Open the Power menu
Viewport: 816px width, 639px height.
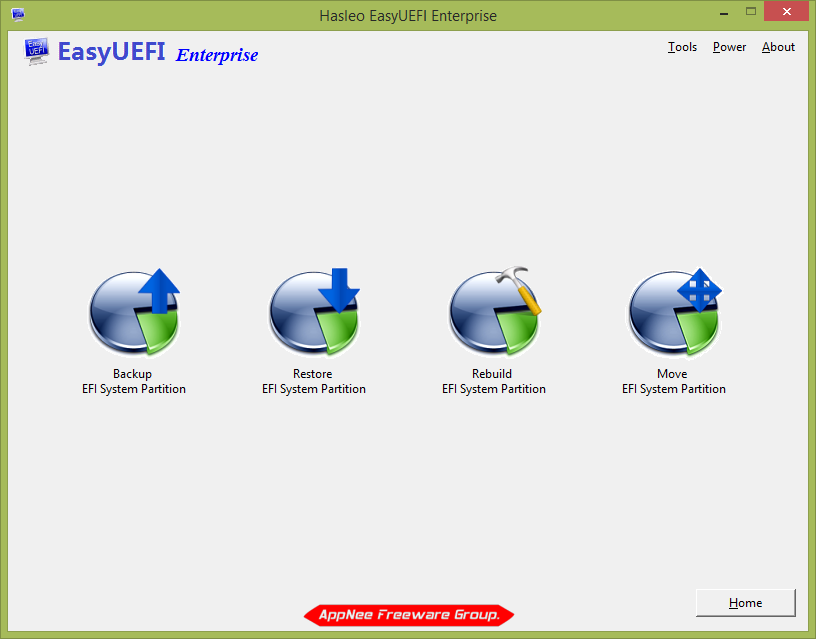point(729,47)
